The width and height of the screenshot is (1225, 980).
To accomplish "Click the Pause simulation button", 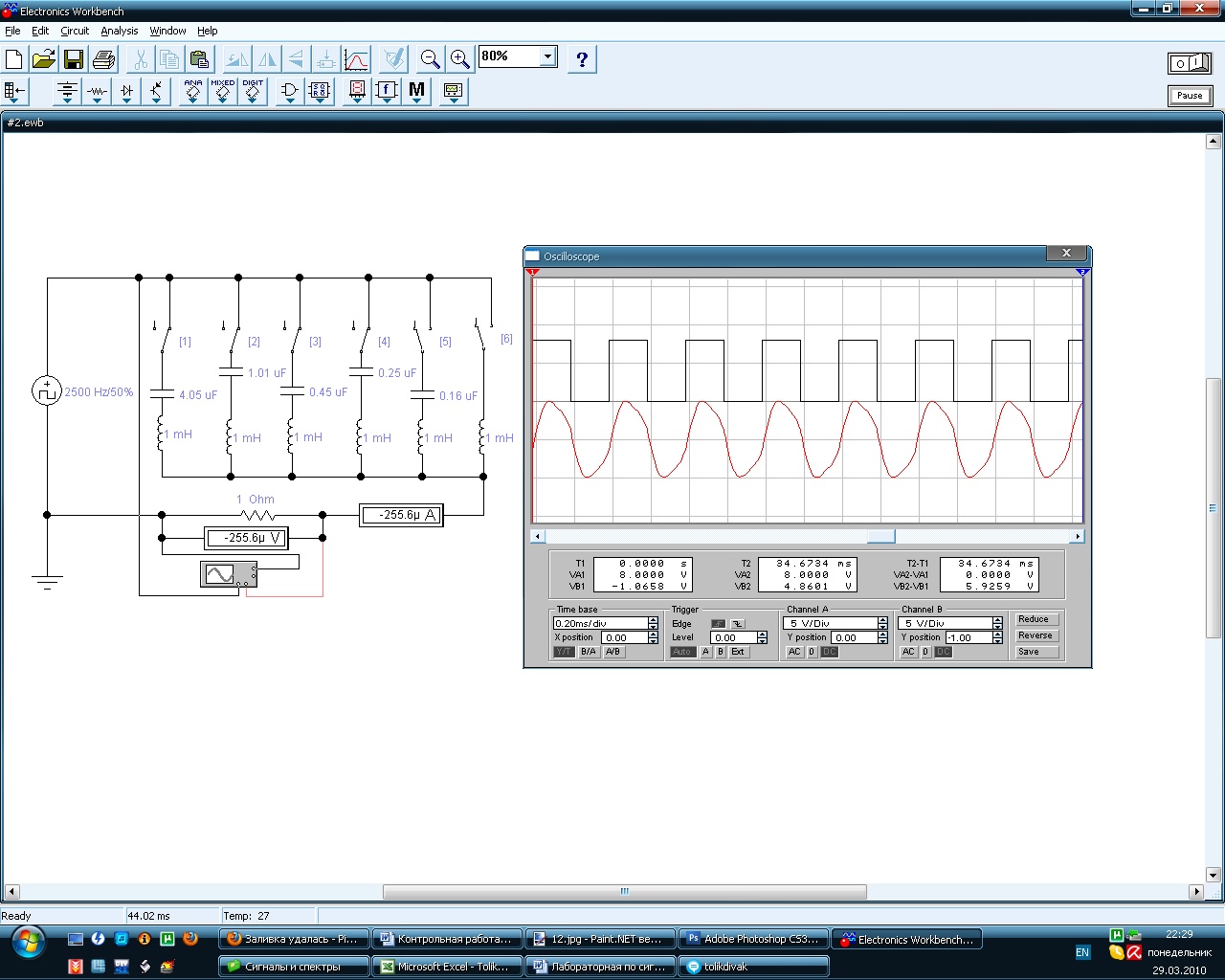I will point(1190,96).
